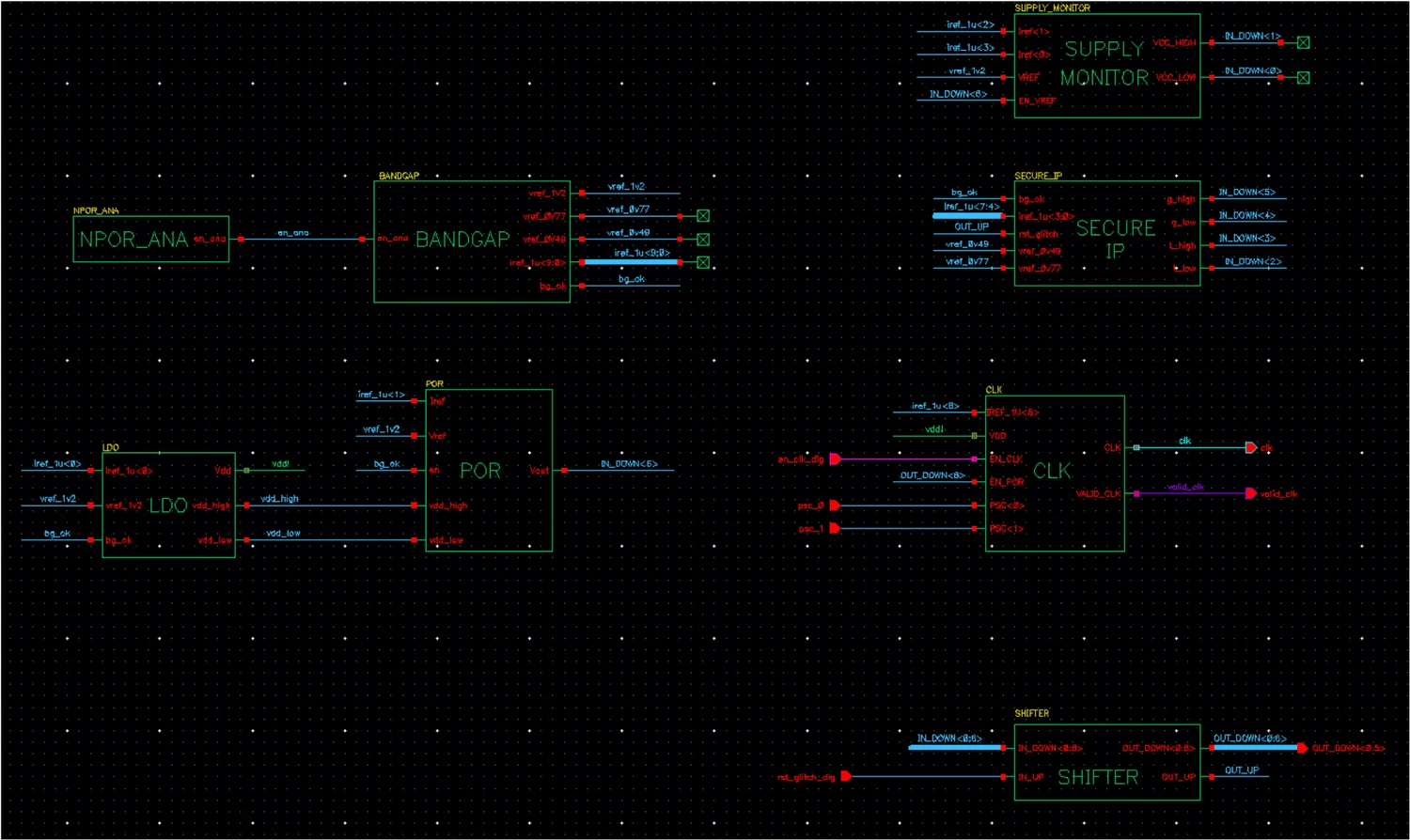Click the IN_DOWN<2> label at SECURE IP output
Image resolution: width=1410 pixels, height=840 pixels.
[x=1253, y=261]
